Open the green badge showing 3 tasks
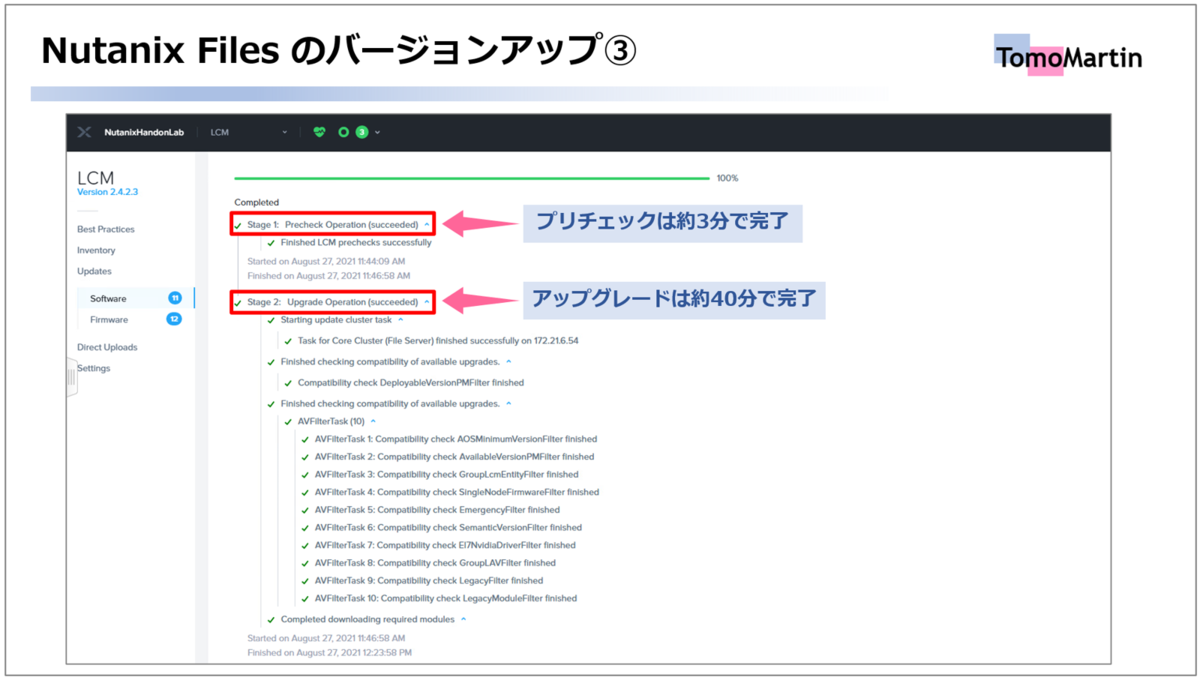1200x680 pixels. (362, 132)
